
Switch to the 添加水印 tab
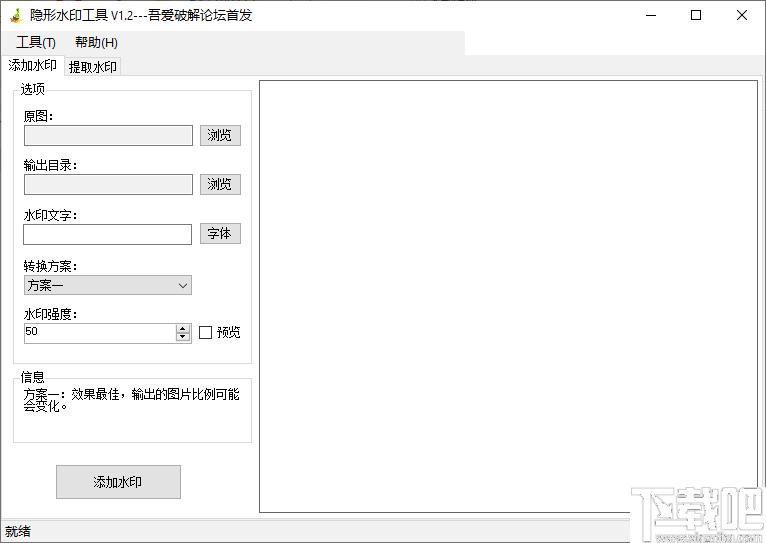tap(33, 65)
